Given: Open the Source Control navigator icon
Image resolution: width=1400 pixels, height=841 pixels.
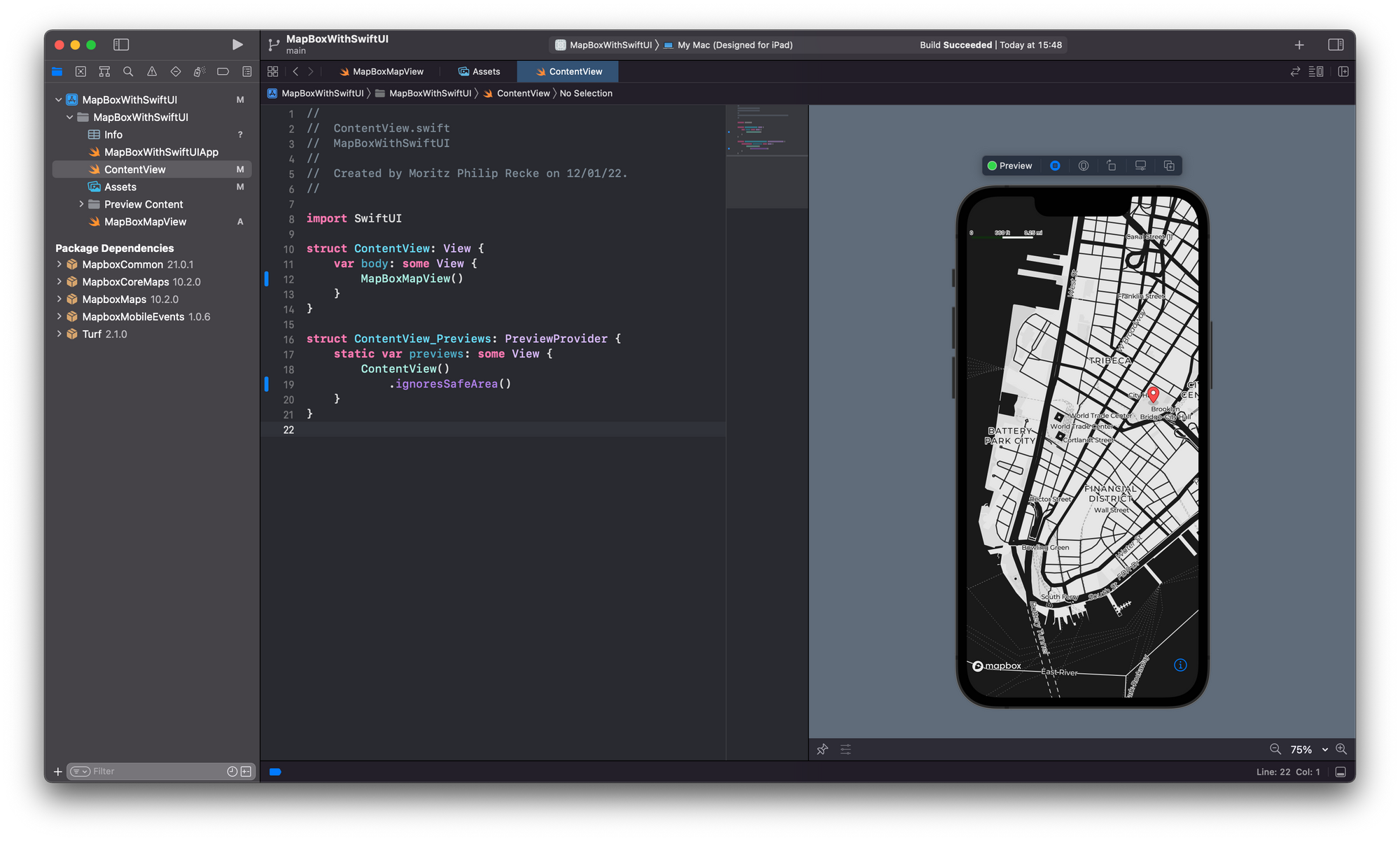Looking at the screenshot, I should [x=80, y=71].
